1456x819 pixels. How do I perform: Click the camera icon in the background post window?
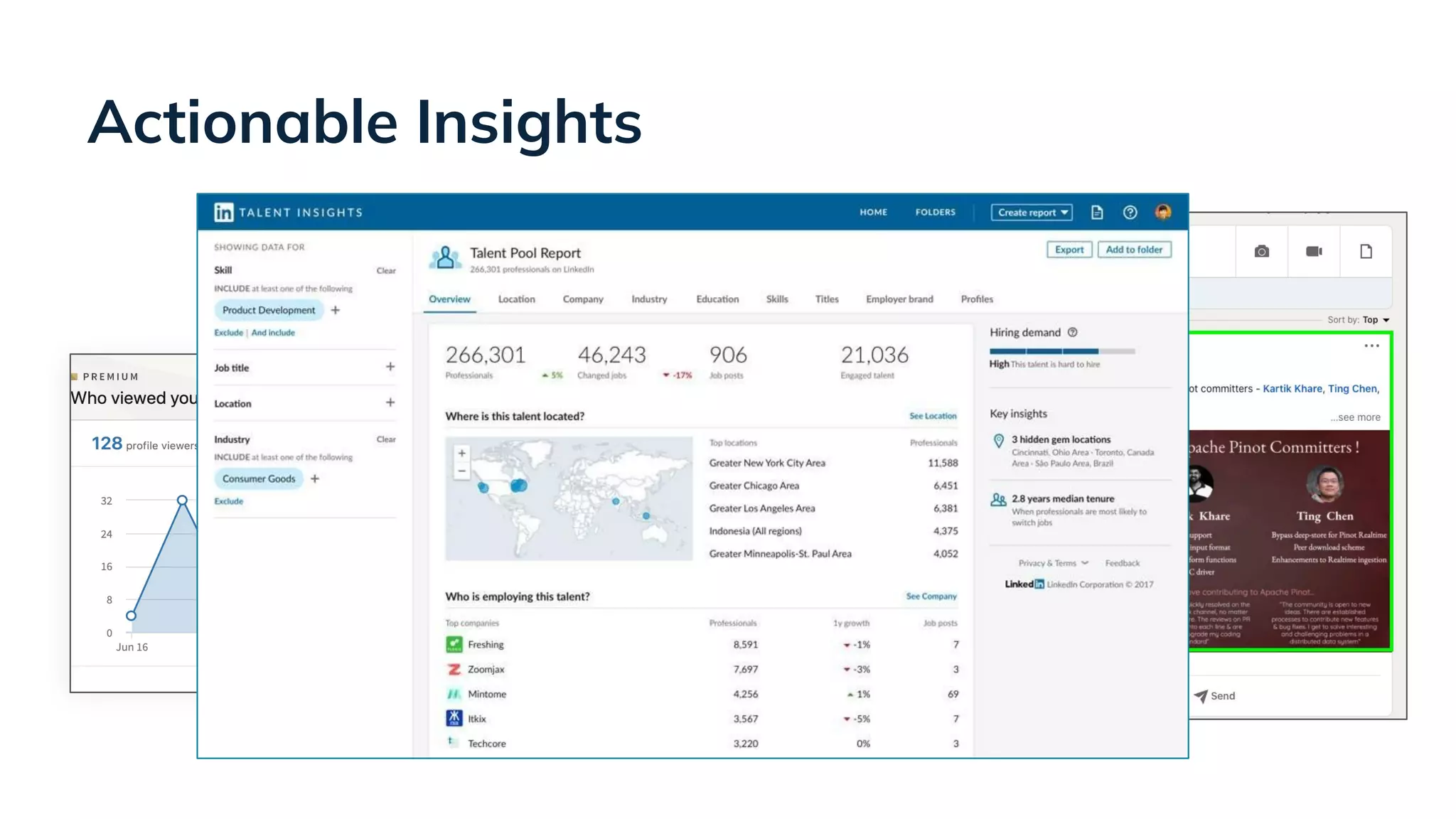tap(1262, 251)
